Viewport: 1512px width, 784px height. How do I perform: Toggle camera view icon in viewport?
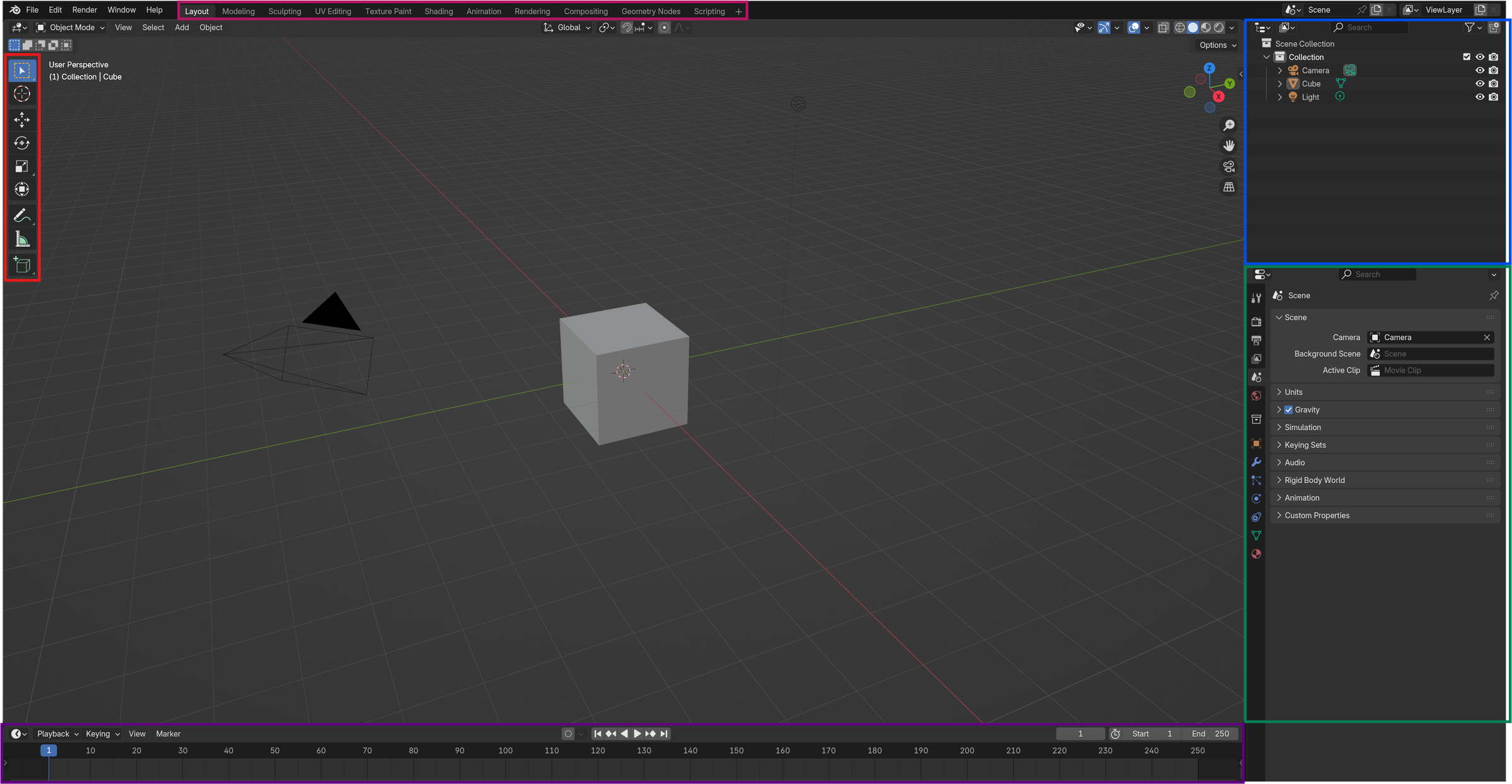click(1228, 167)
